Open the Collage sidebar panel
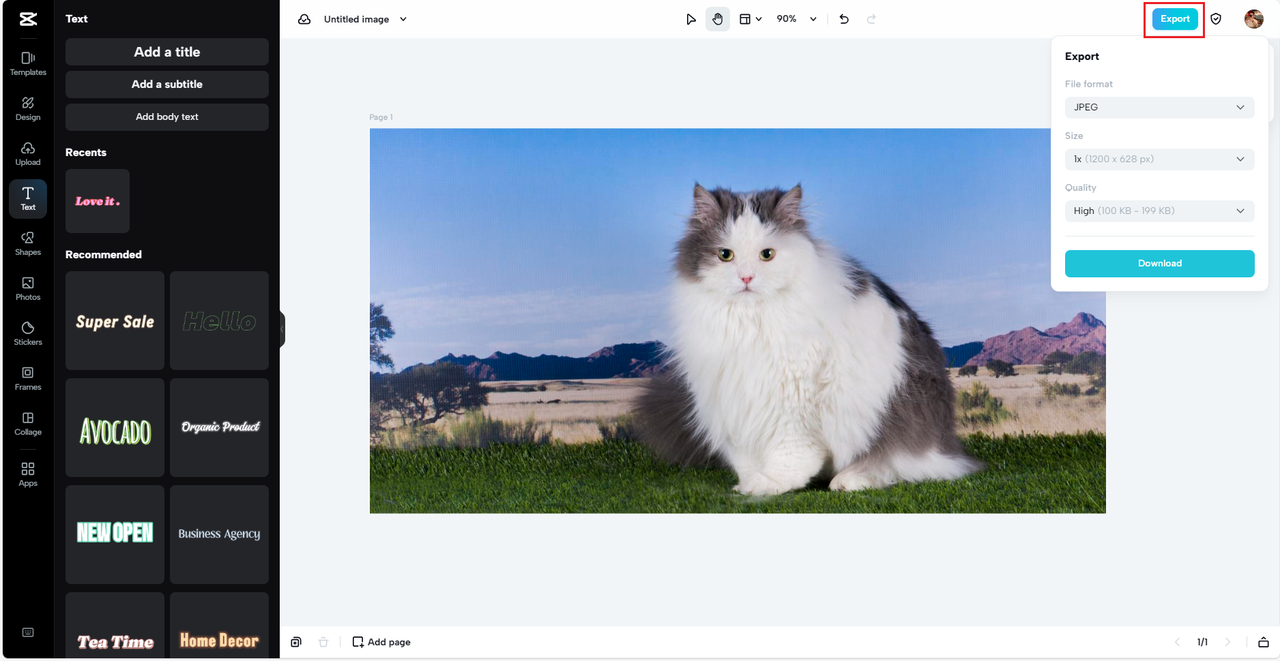The image size is (1280, 661). click(28, 424)
